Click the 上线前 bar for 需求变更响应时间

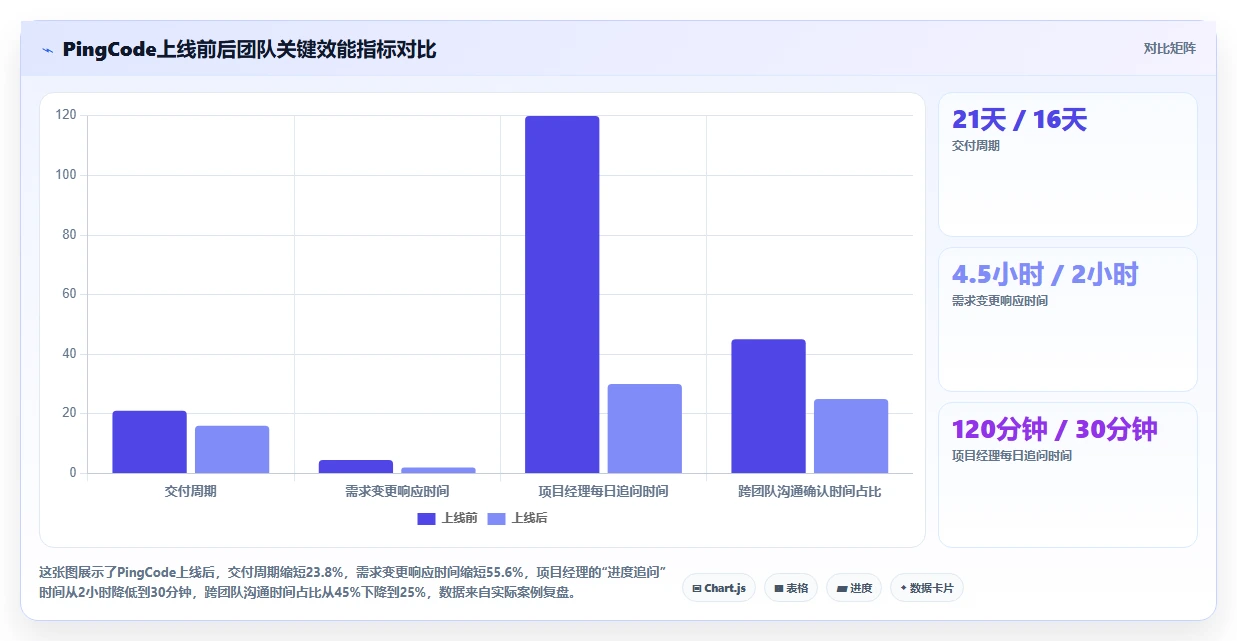pyautogui.click(x=356, y=466)
